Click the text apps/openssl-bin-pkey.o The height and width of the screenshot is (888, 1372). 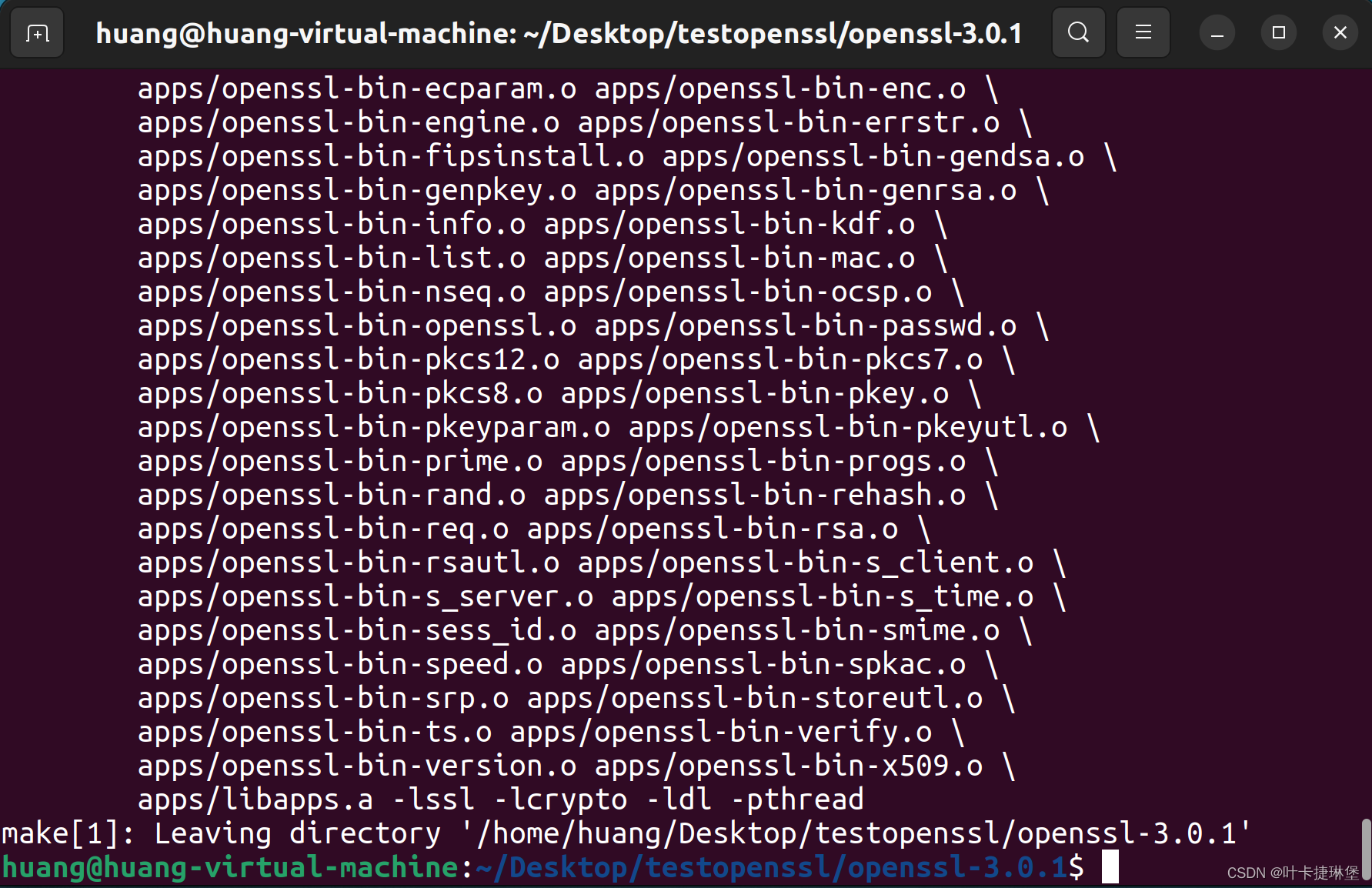755,394
